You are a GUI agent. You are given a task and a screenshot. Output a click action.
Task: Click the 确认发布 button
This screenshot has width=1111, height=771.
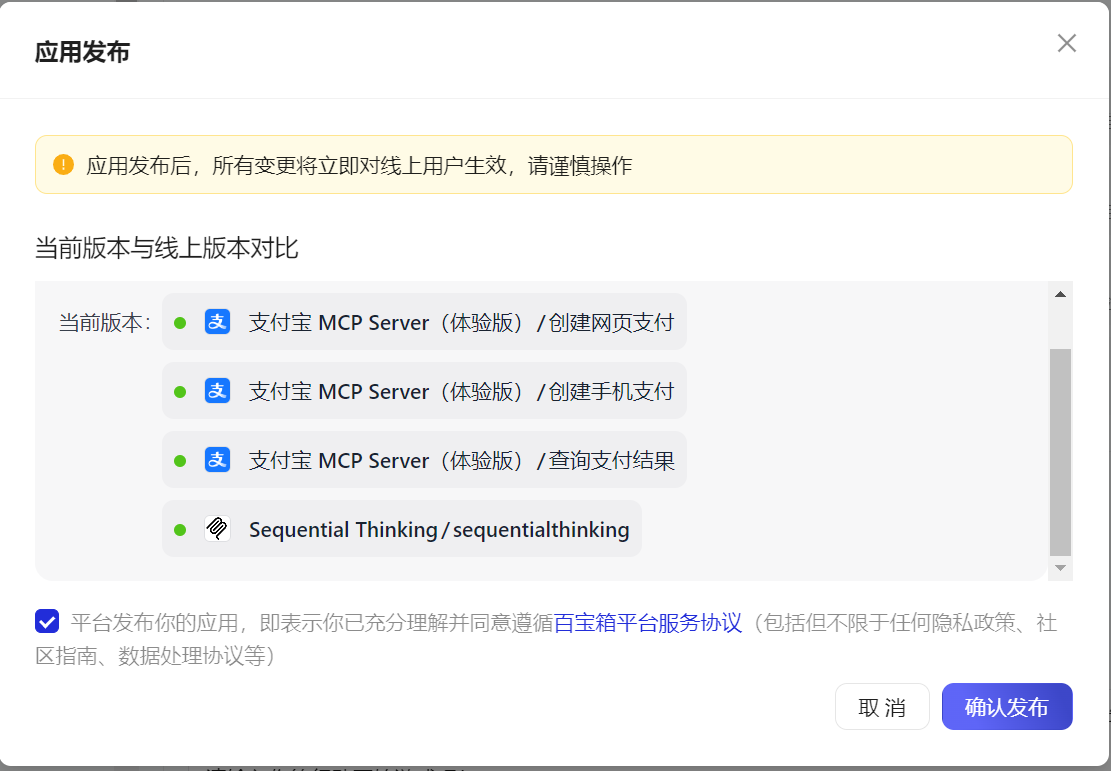tap(1007, 707)
